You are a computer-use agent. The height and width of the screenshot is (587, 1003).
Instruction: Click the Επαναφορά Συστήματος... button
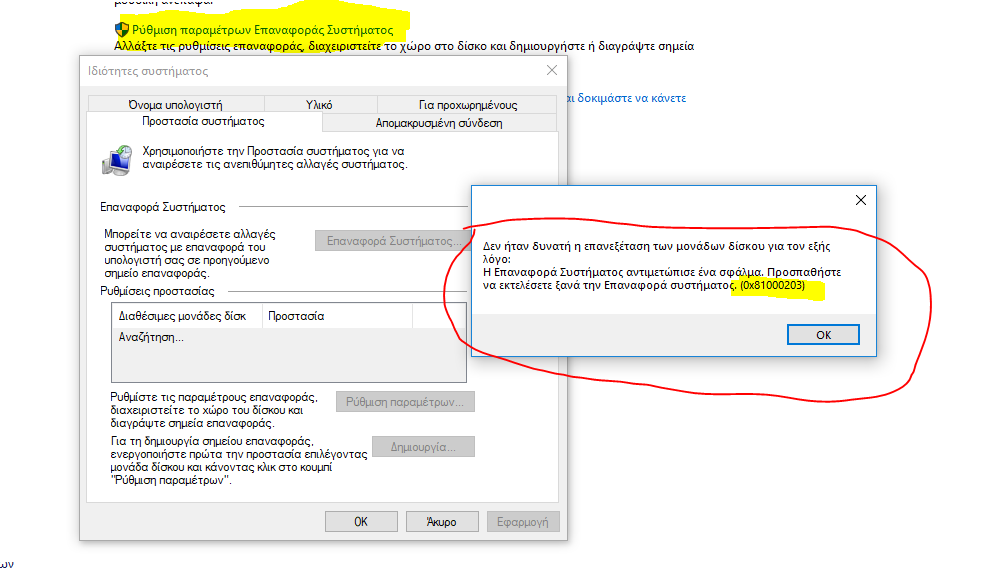click(393, 241)
